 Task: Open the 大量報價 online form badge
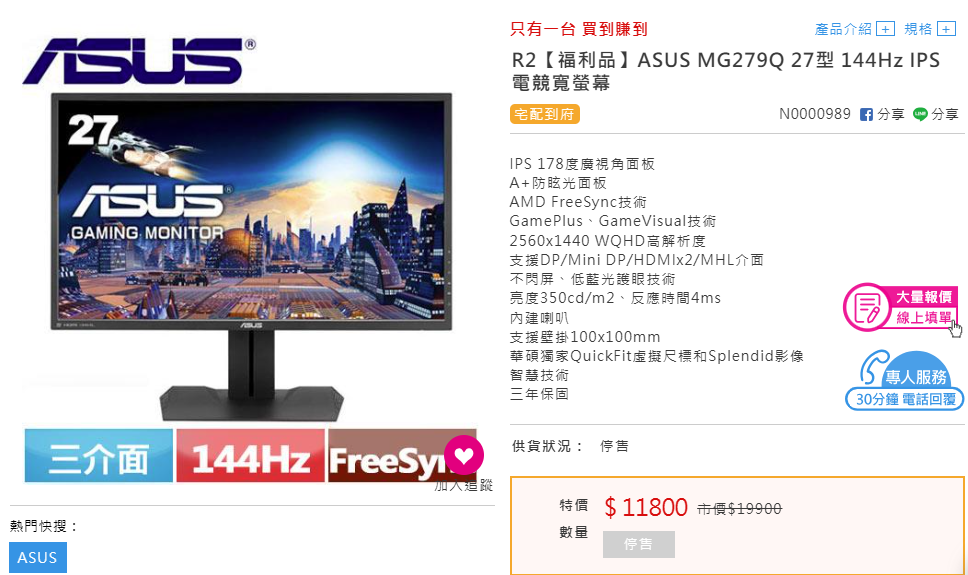901,307
